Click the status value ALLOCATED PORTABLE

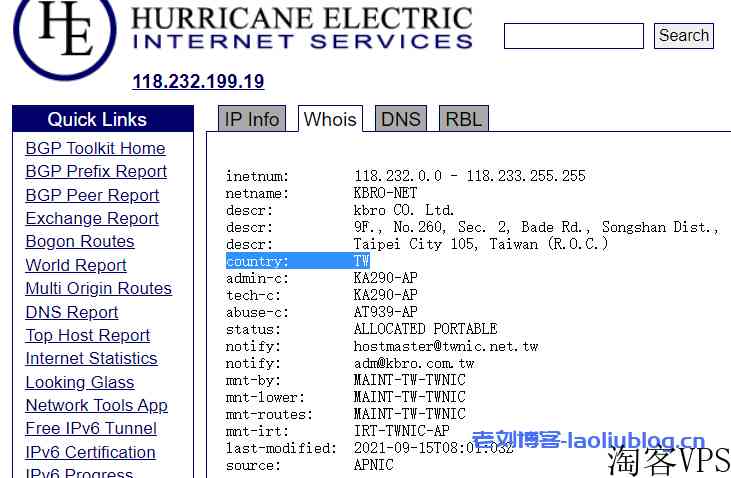pos(425,329)
